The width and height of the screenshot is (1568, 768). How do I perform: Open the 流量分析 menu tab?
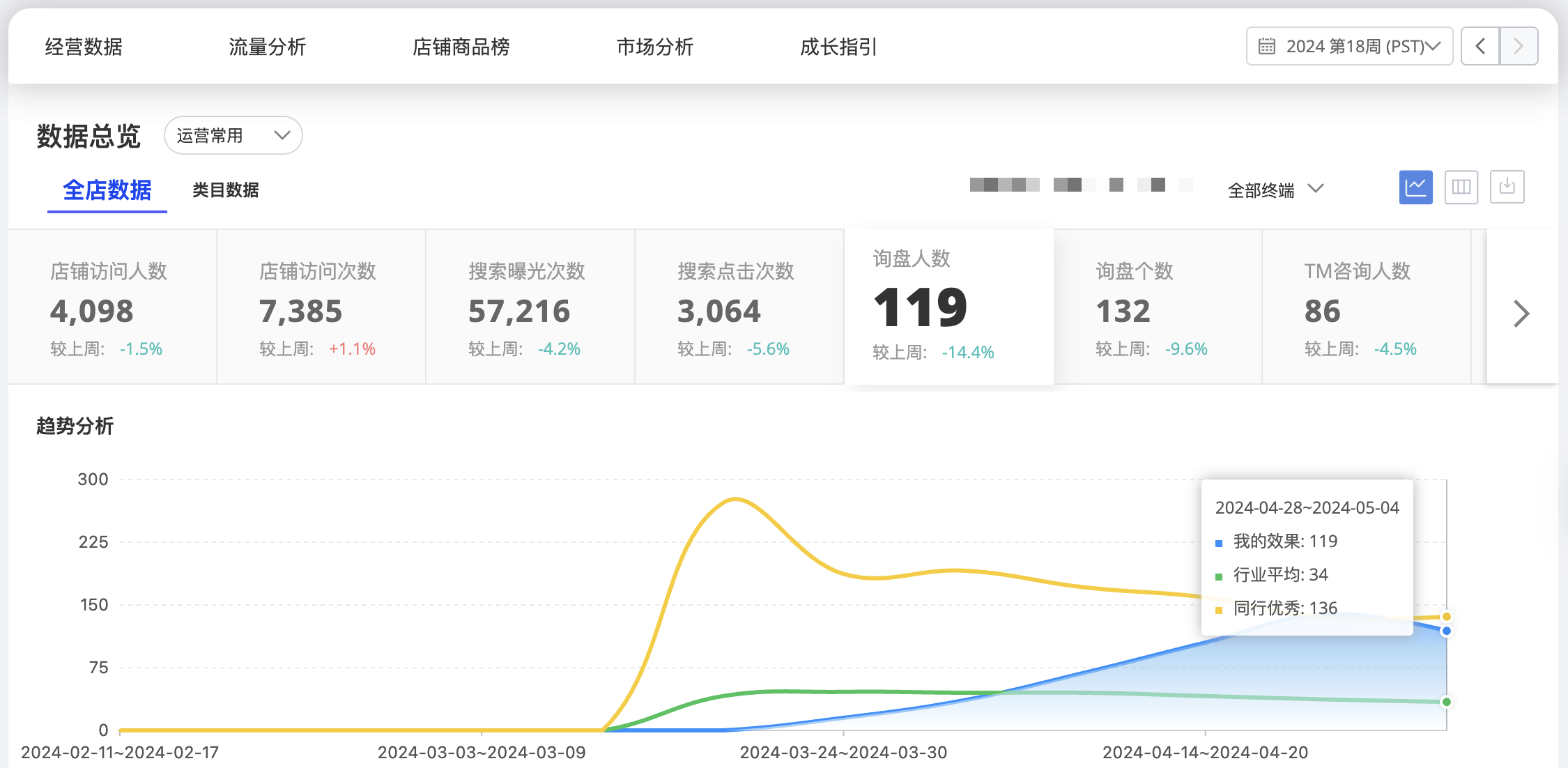pyautogui.click(x=268, y=47)
